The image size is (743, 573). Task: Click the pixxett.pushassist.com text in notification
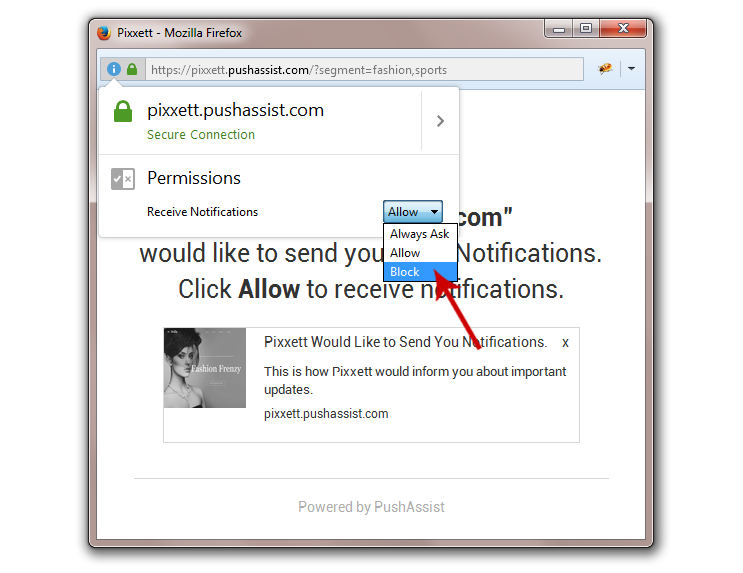(326, 413)
